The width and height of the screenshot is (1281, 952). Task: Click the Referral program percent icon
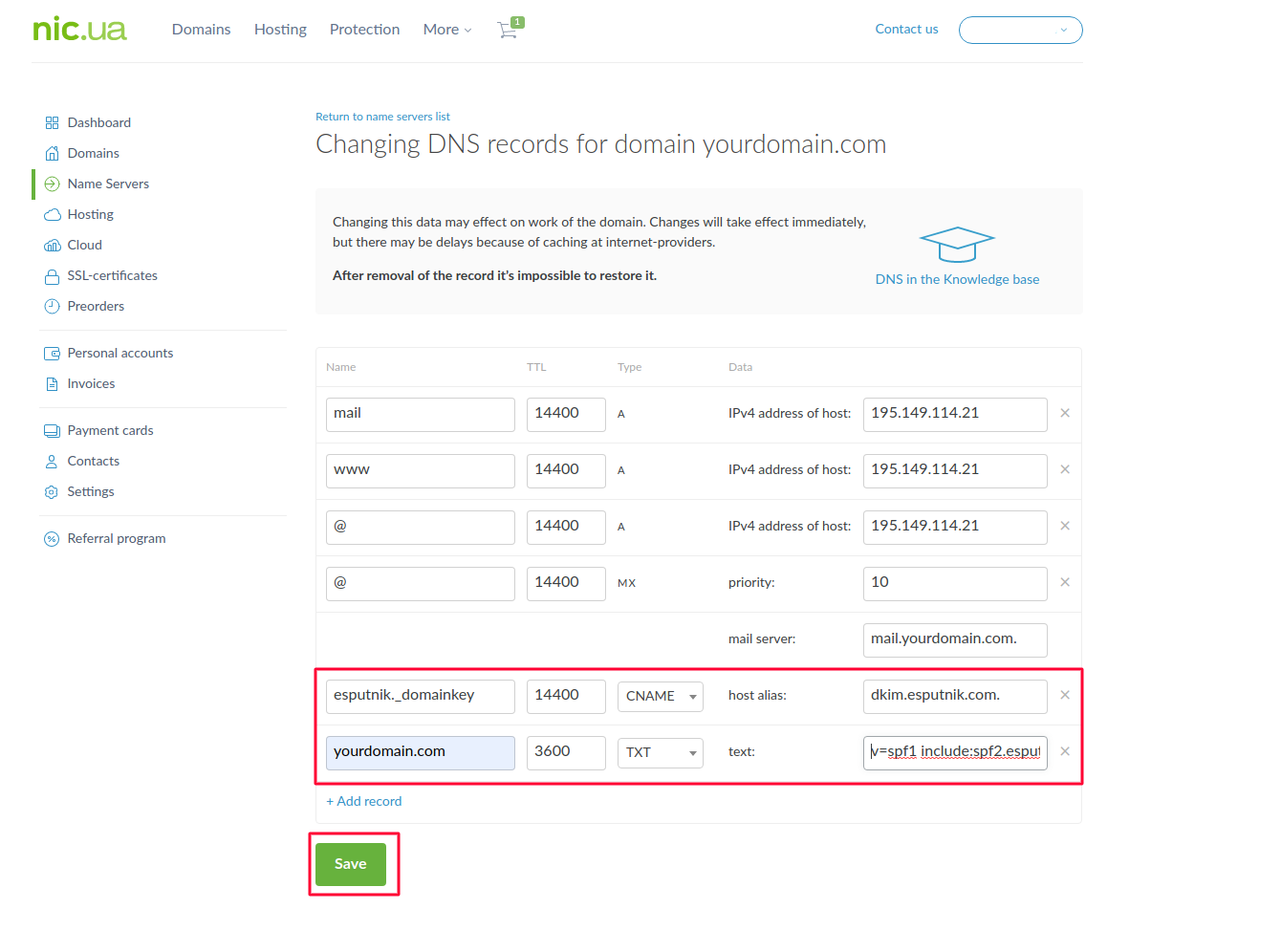pyautogui.click(x=52, y=539)
